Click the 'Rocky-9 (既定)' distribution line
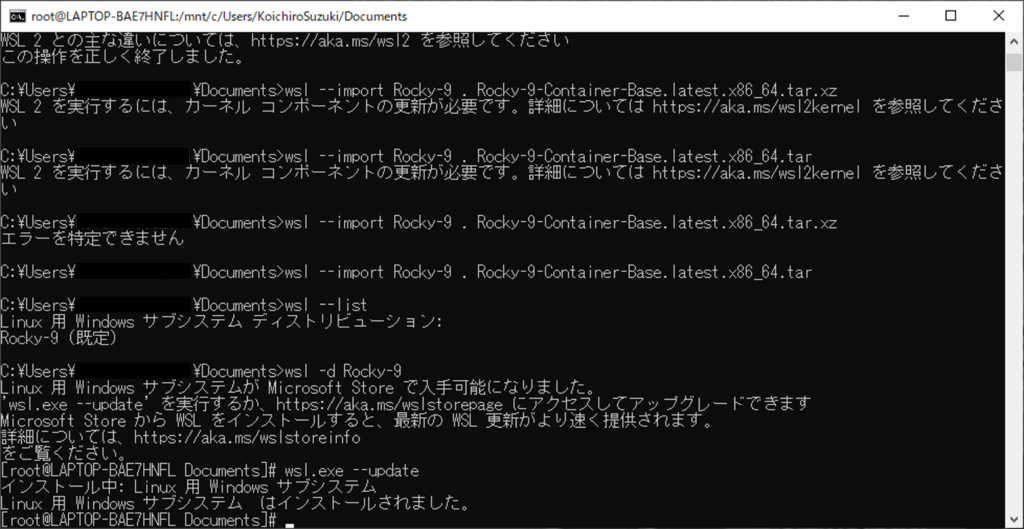The image size is (1024, 529). click(60, 338)
